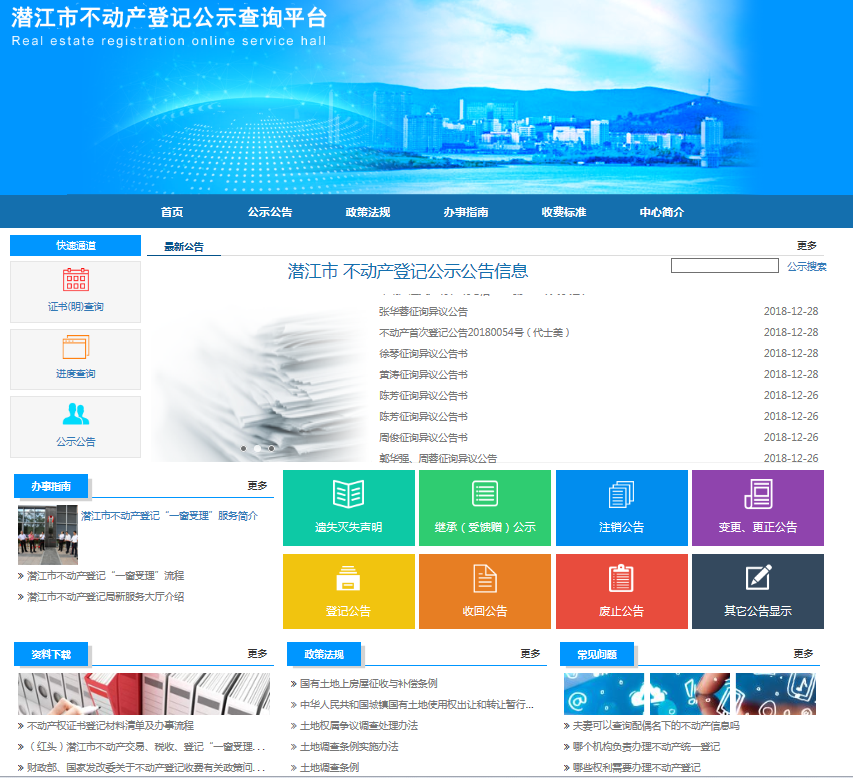Focus the announcement search input field

tap(724, 266)
